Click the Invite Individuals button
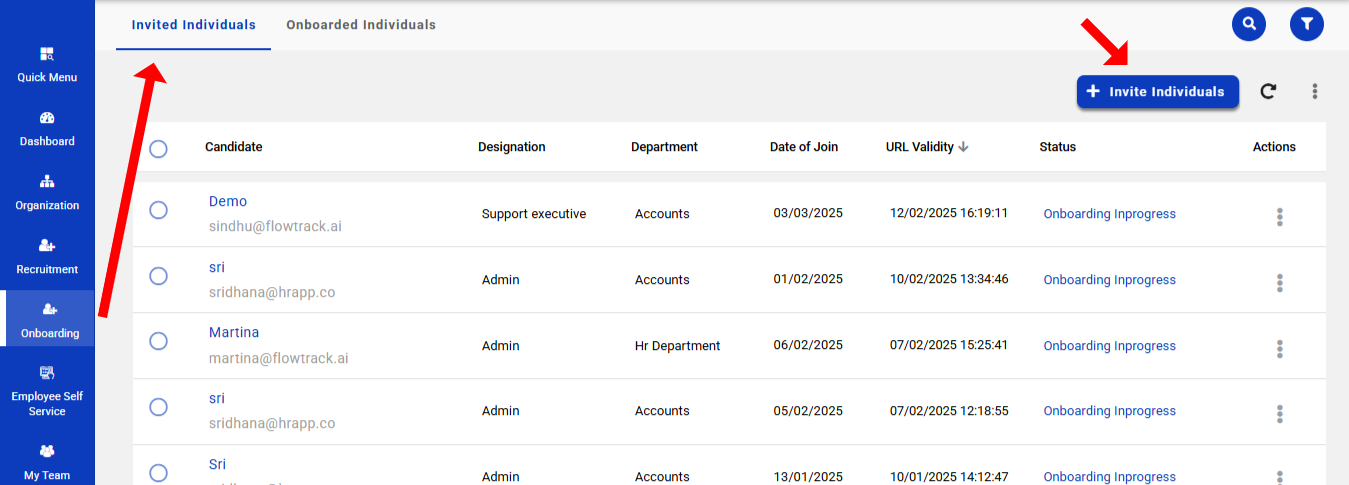The width and height of the screenshot is (1349, 485). 1157,91
